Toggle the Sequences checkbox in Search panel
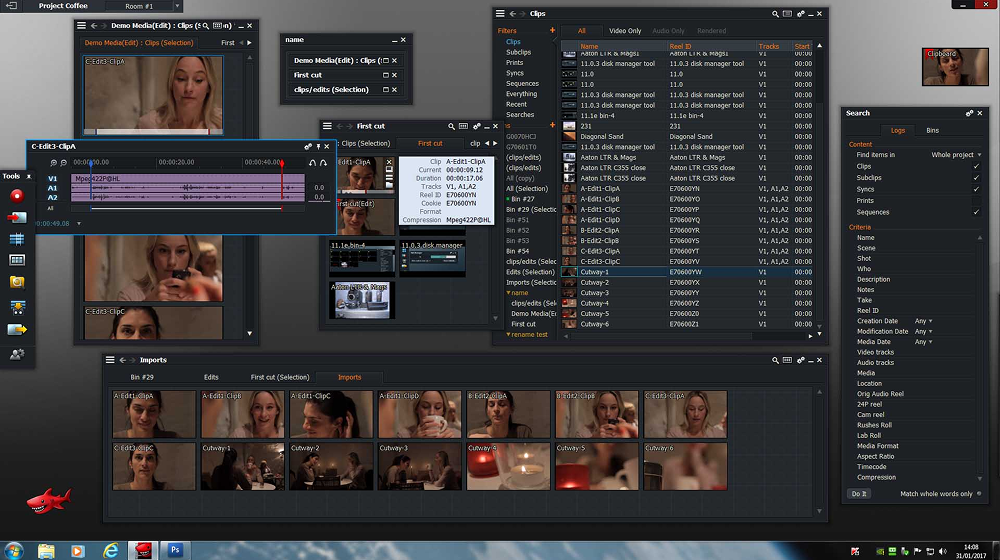This screenshot has width=1000, height=560. (976, 212)
